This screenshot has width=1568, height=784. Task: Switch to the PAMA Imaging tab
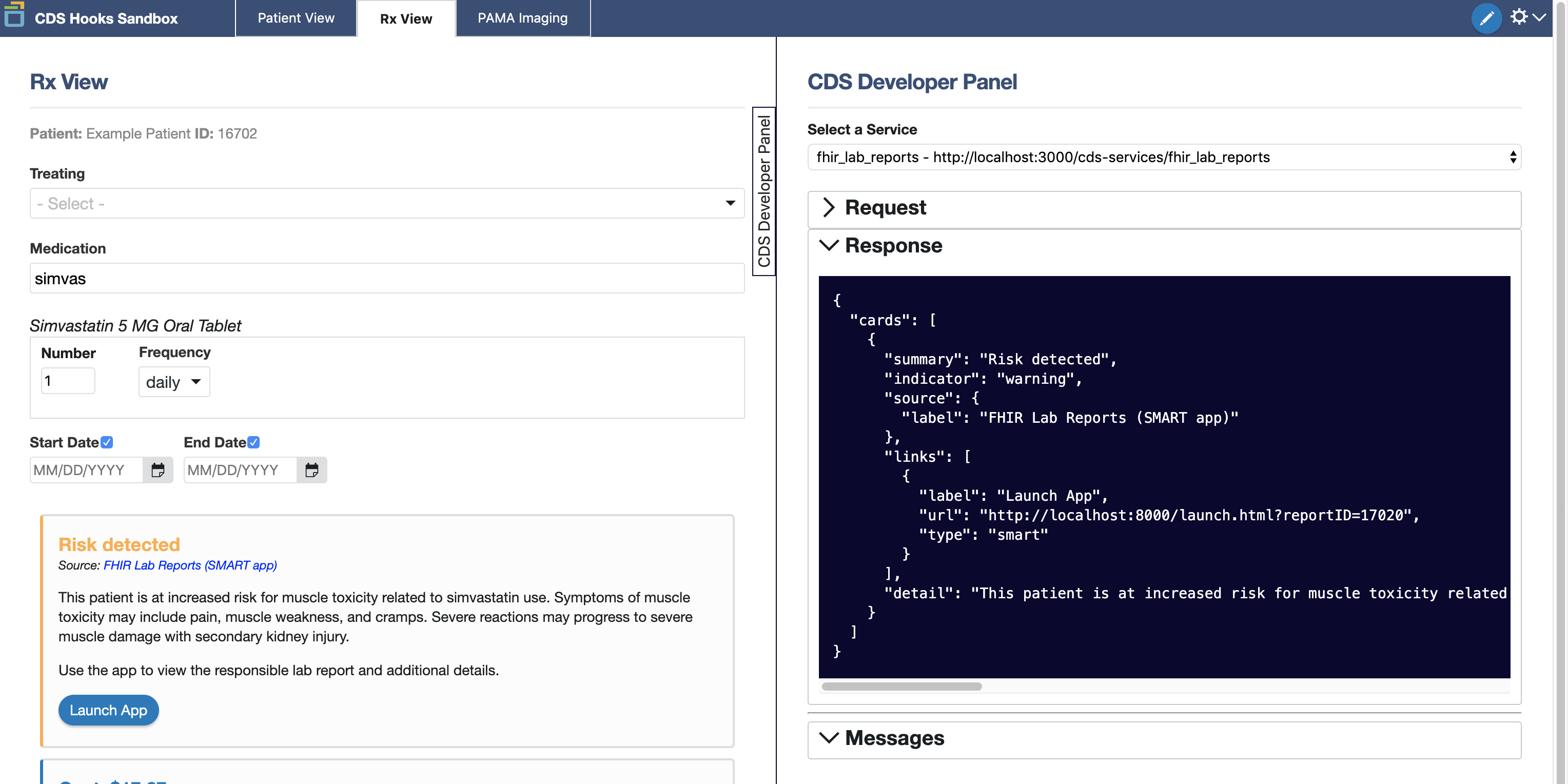[522, 18]
